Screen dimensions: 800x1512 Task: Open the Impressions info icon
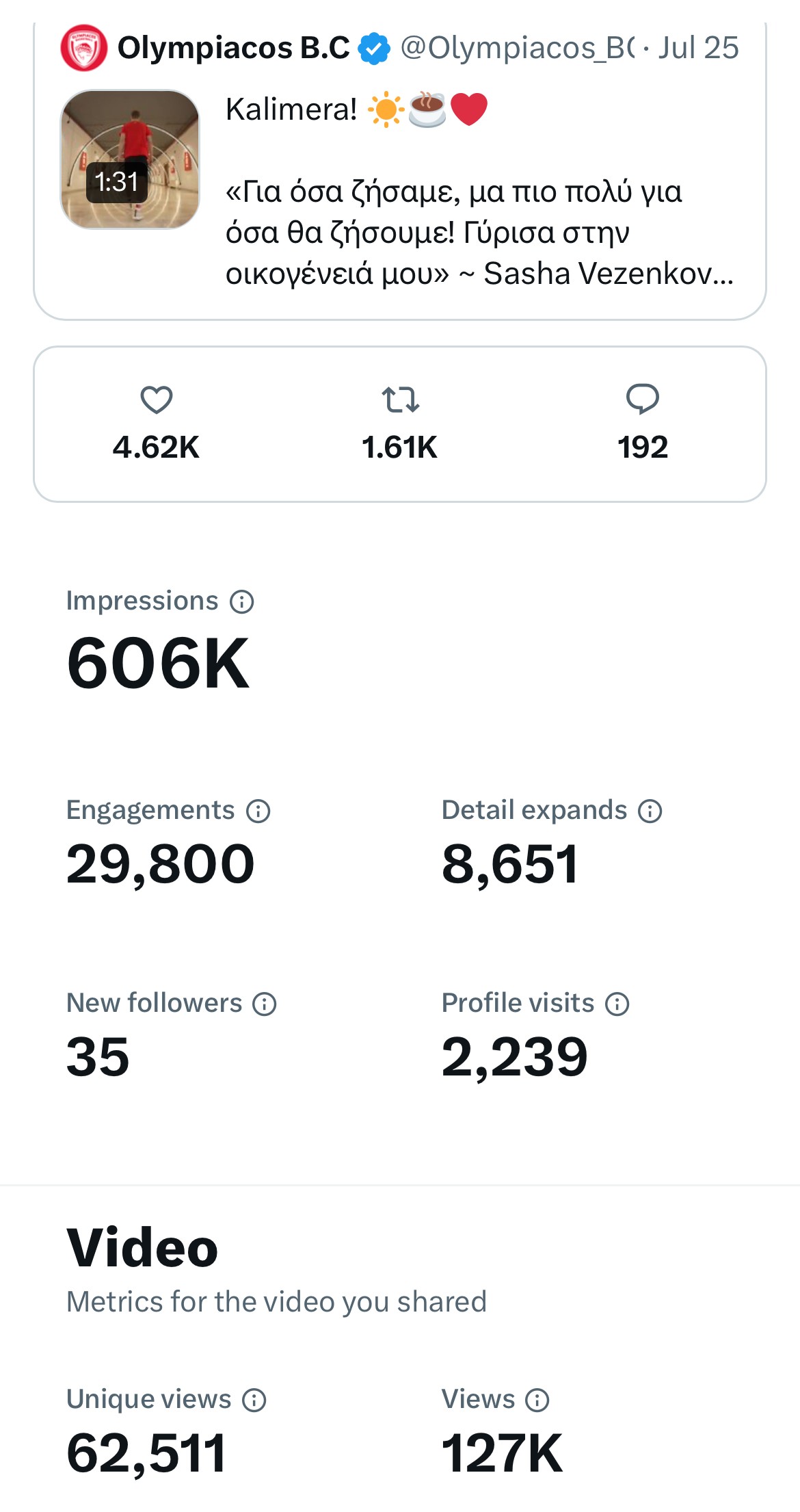pyautogui.click(x=242, y=602)
